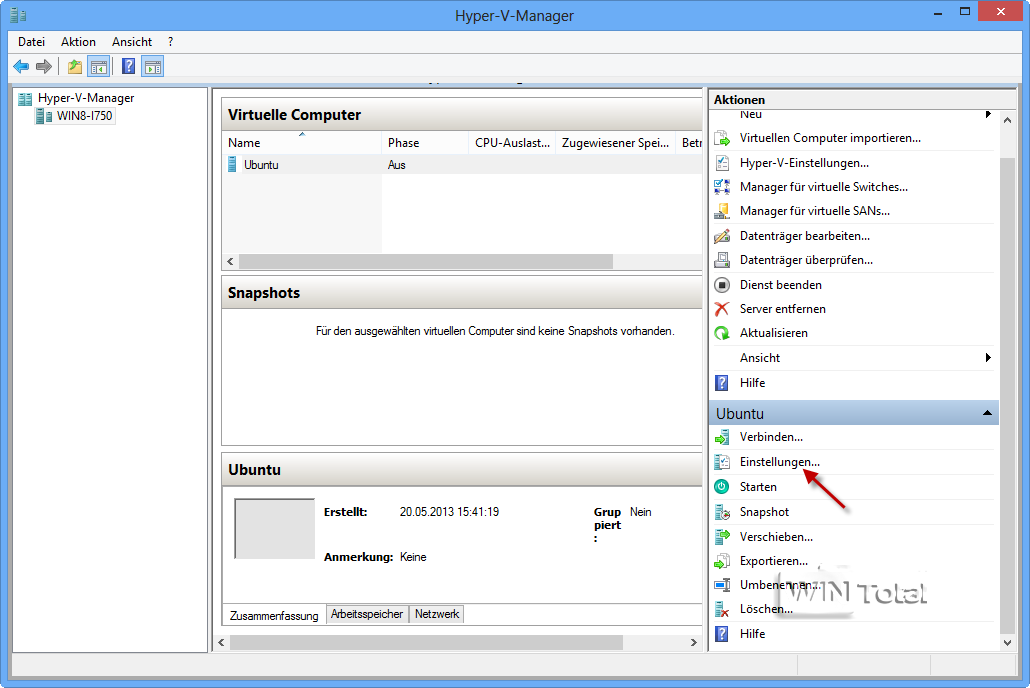Click the green Aktualisieren refresh icon
Image resolution: width=1030 pixels, height=688 pixels.
[722, 333]
